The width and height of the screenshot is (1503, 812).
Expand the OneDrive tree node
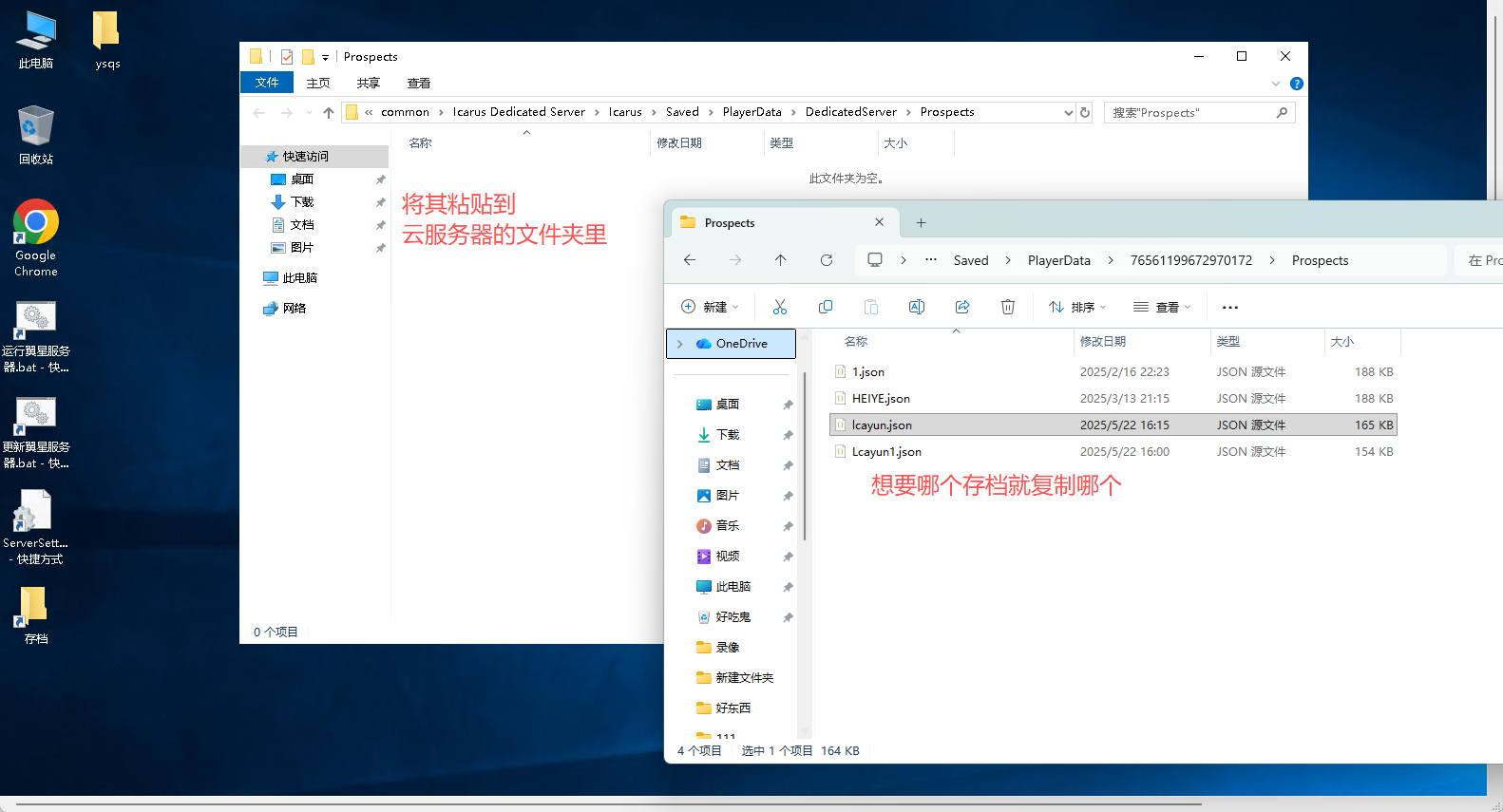click(x=680, y=344)
